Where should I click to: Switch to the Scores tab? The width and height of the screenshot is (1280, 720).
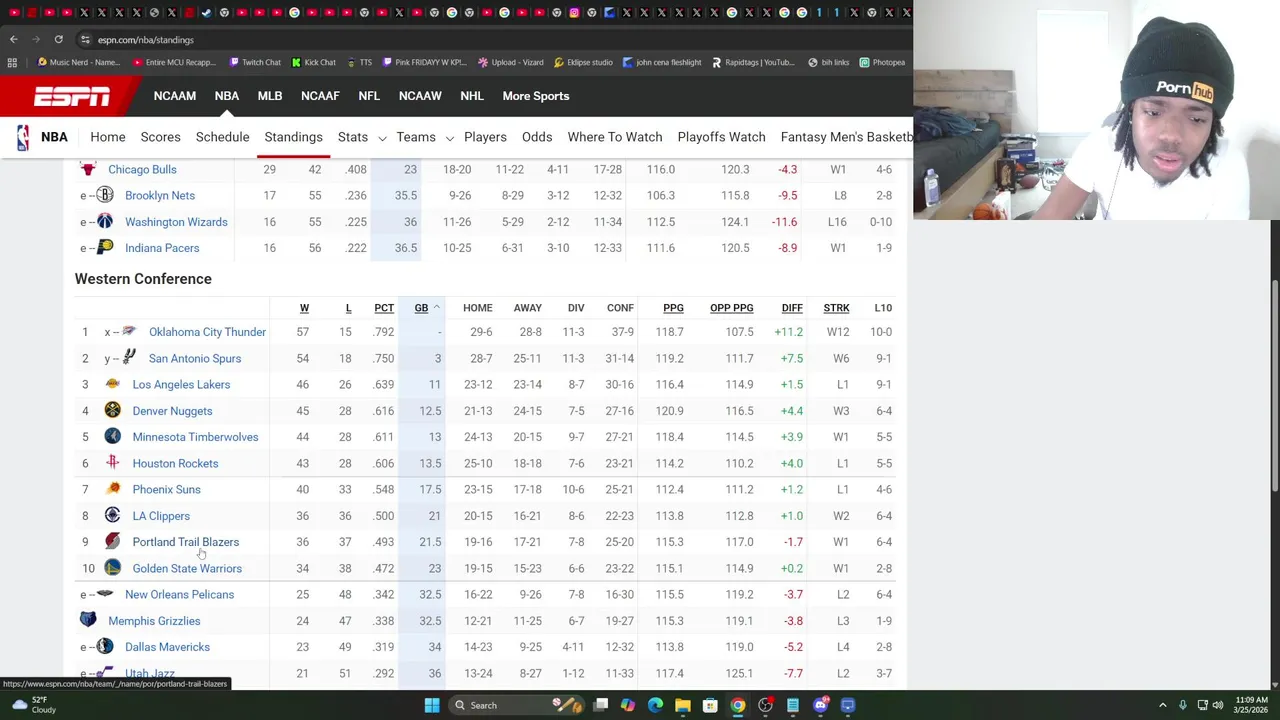click(160, 137)
